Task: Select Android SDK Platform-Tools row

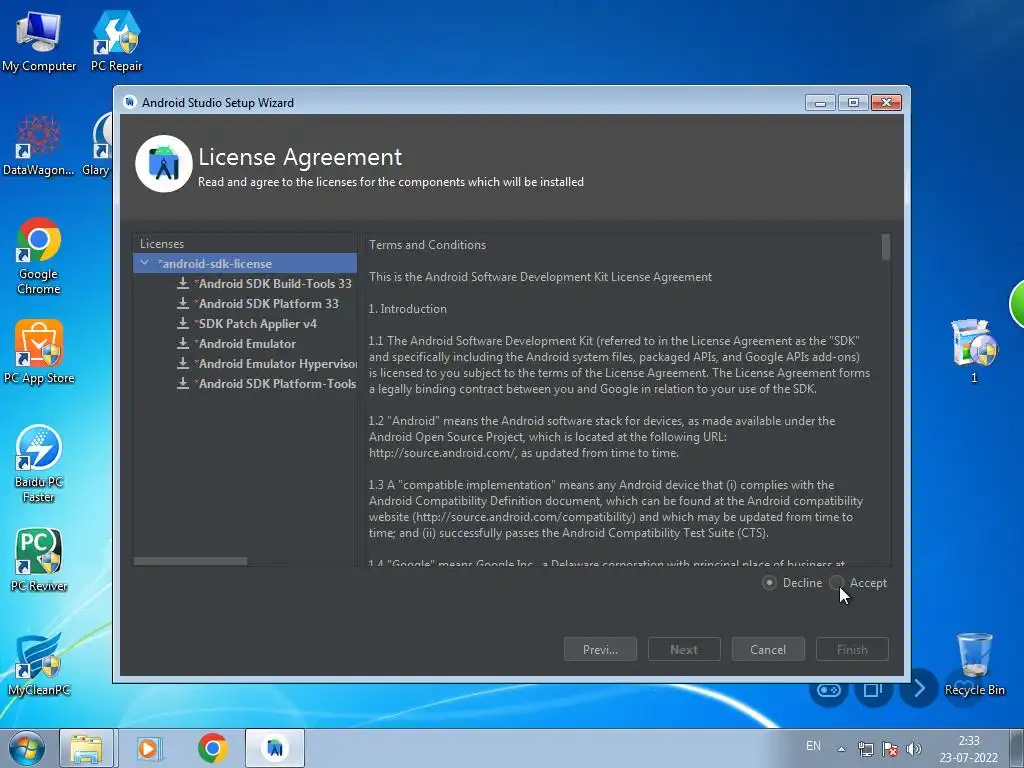Action: 245,384
